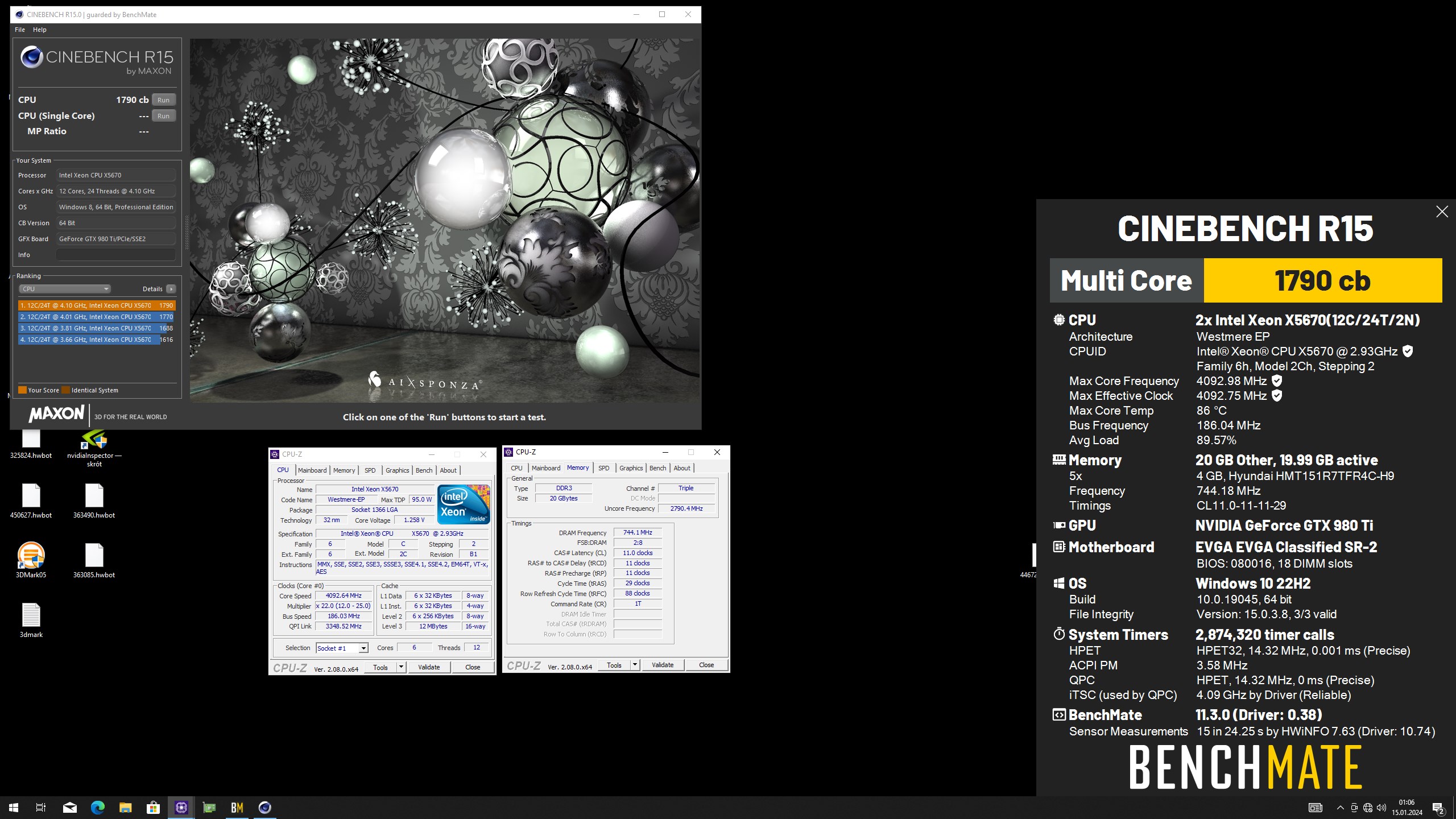Click Tools button in Memory CPU-Z window

(x=614, y=664)
